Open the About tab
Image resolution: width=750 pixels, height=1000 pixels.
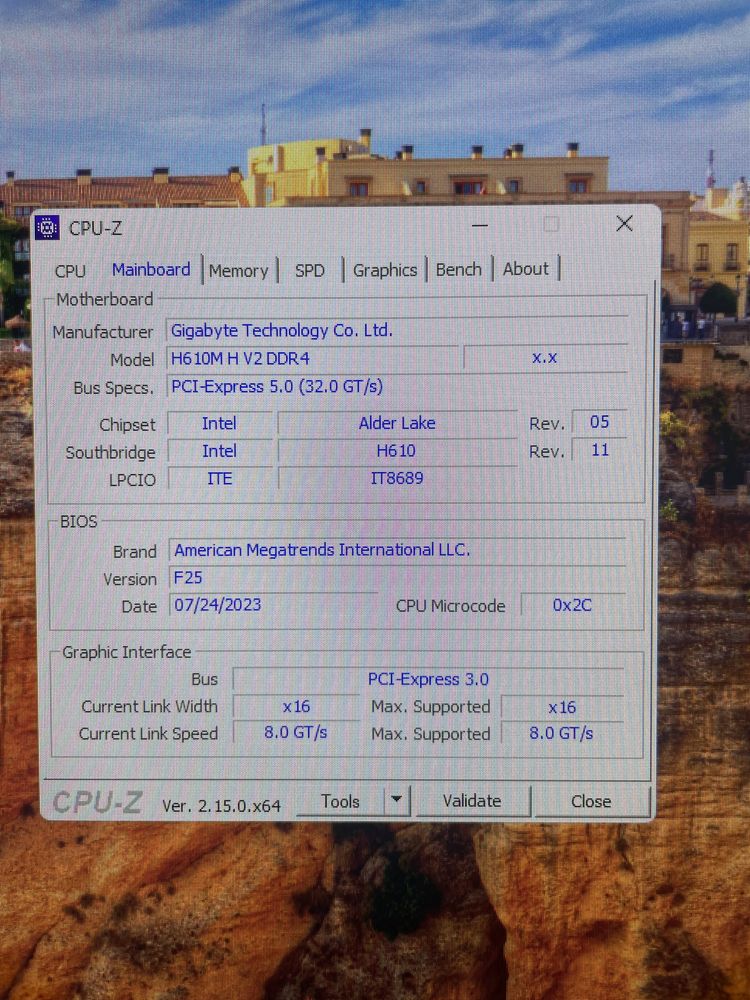(526, 269)
